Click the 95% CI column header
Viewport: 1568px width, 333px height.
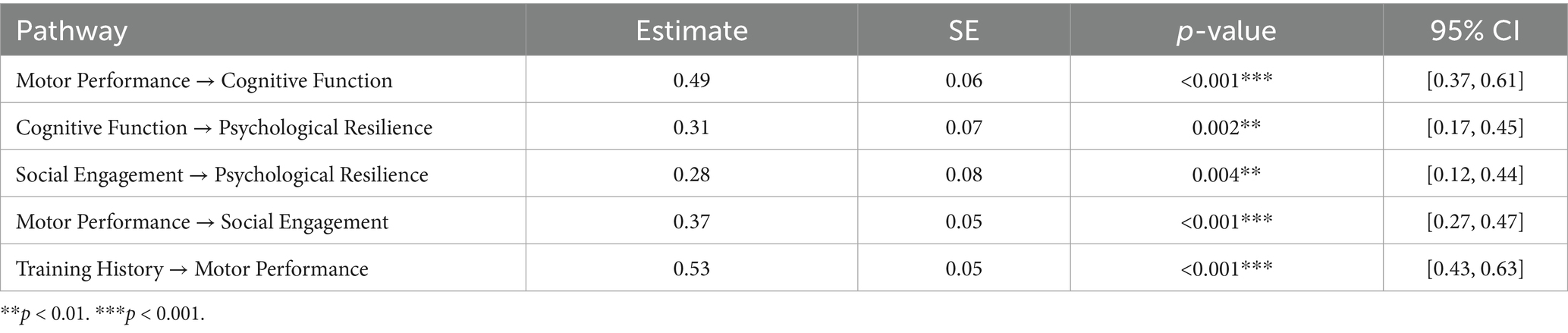[1475, 31]
